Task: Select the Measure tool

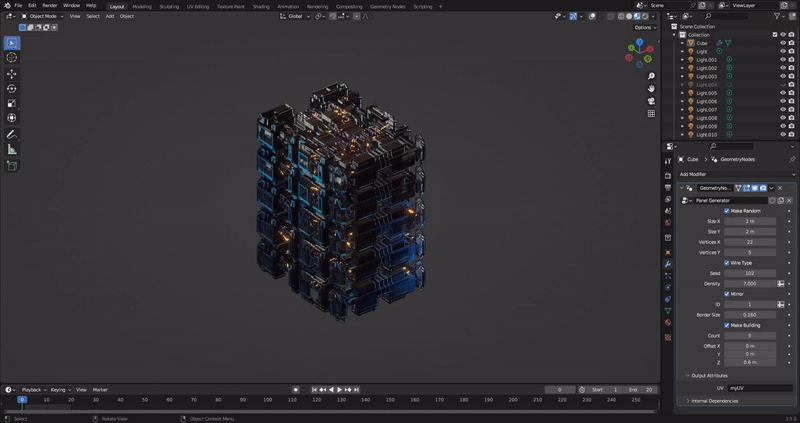Action: tap(12, 150)
